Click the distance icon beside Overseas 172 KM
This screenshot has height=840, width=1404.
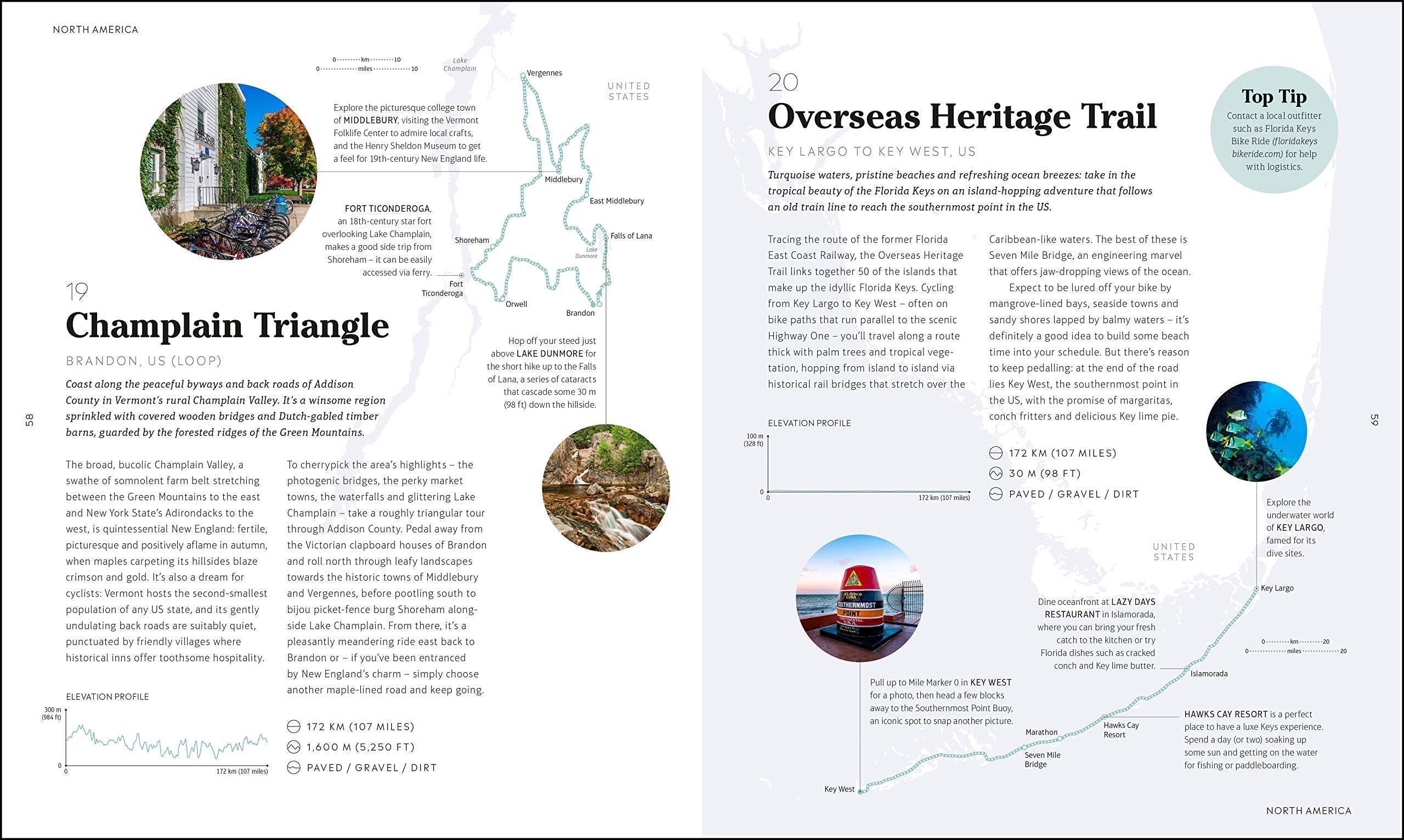(x=995, y=453)
